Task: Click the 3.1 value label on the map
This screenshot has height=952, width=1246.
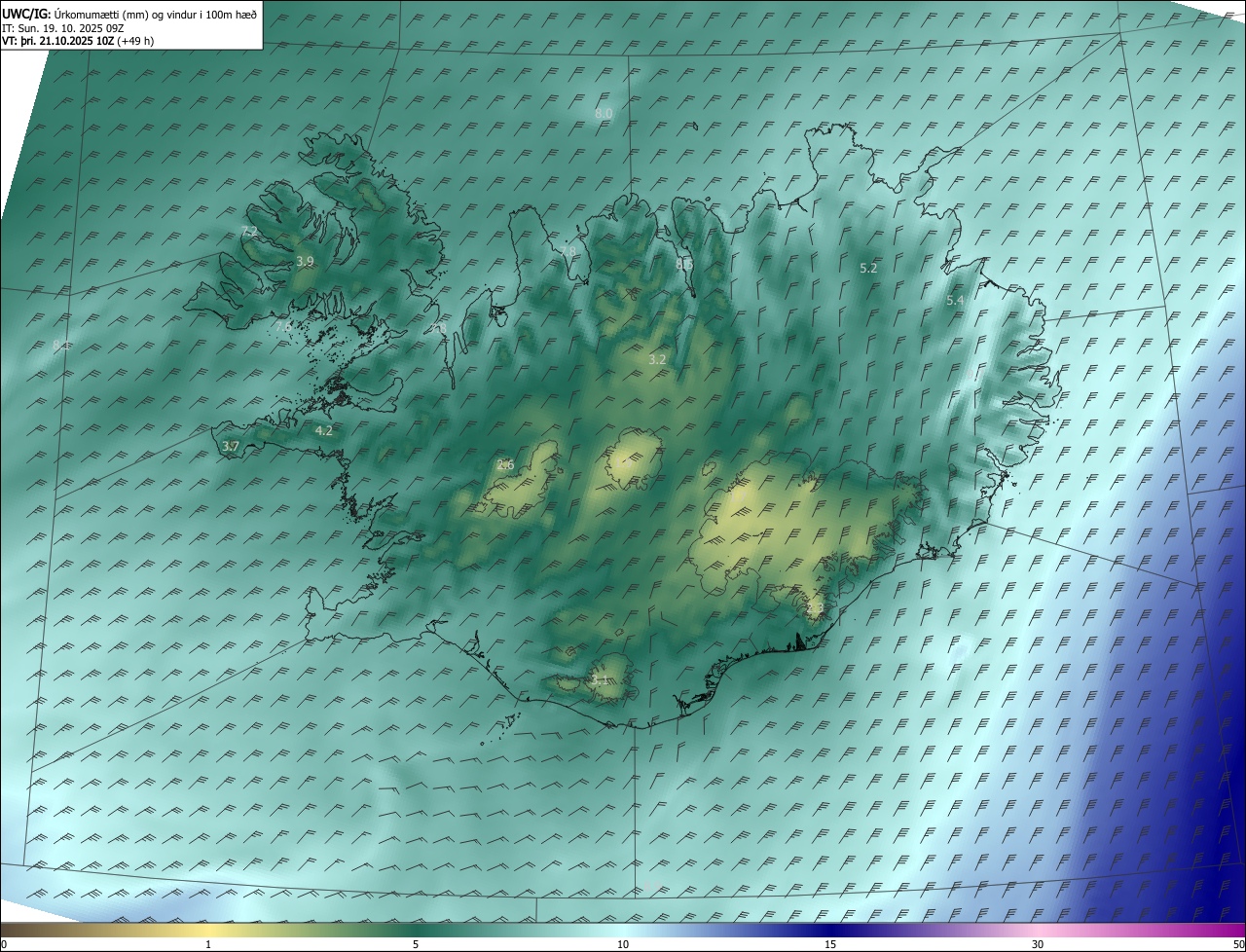Action: coord(600,679)
